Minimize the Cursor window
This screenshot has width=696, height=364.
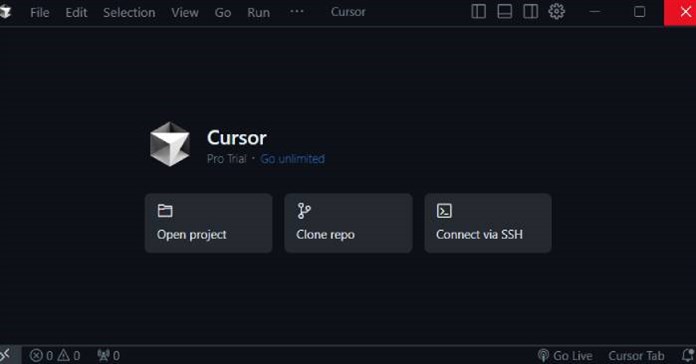pyautogui.click(x=595, y=12)
